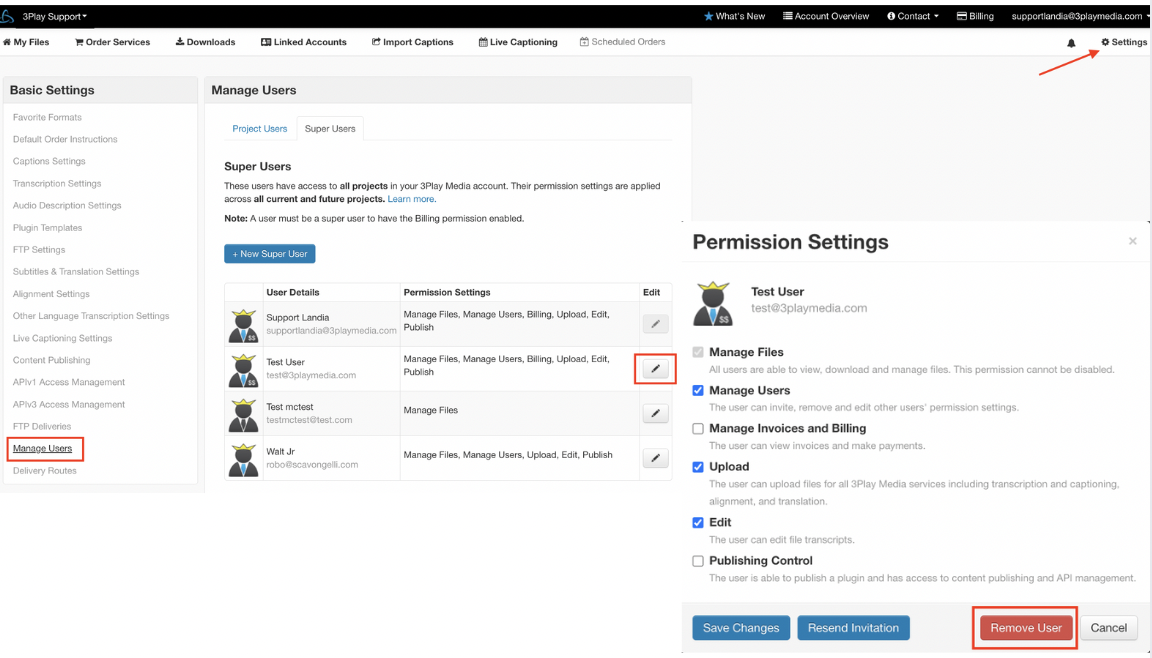Open supportlandia@3playmedia.com user dropdown

tap(1079, 16)
